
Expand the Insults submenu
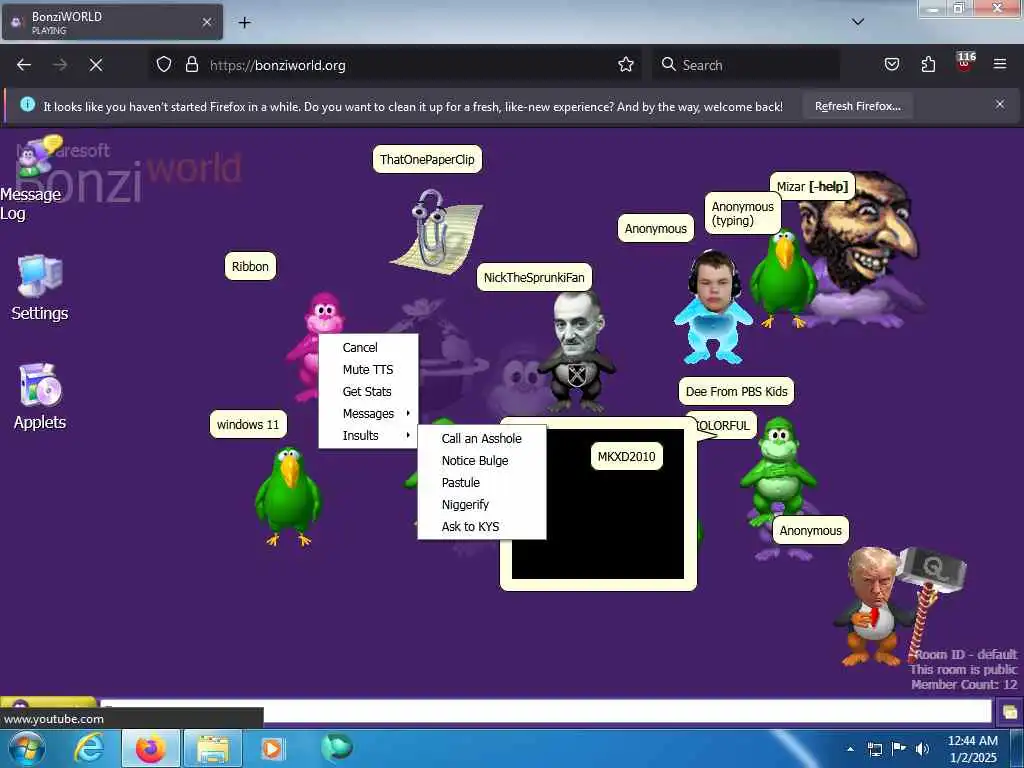(x=368, y=436)
